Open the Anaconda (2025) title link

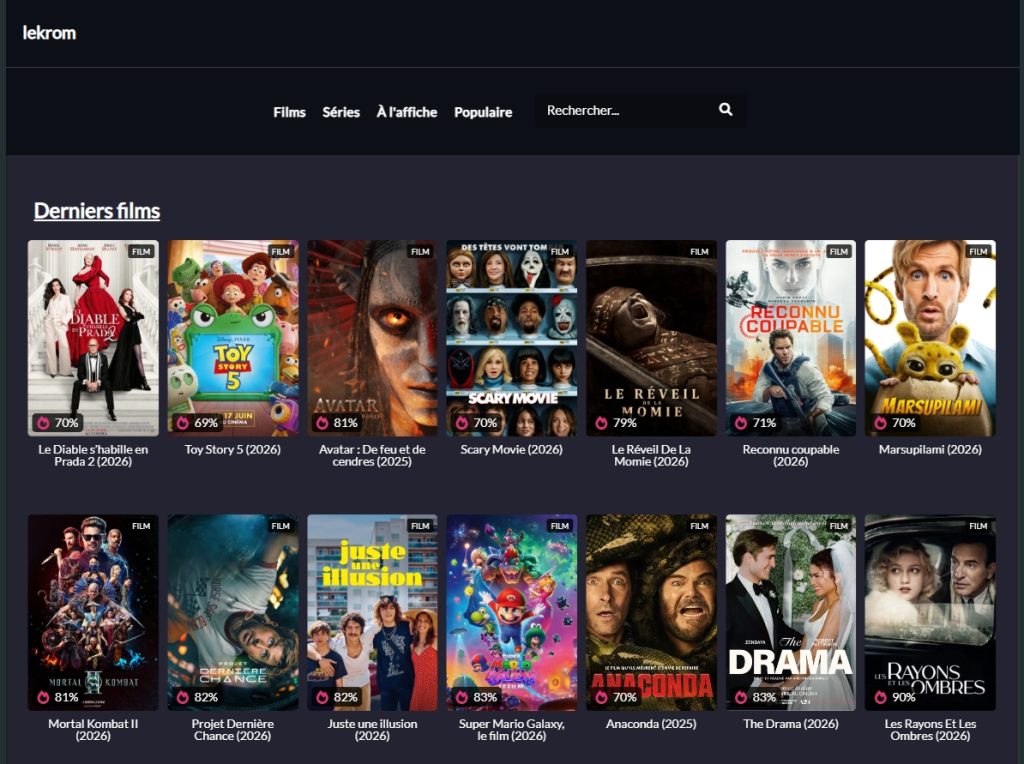tap(651, 724)
